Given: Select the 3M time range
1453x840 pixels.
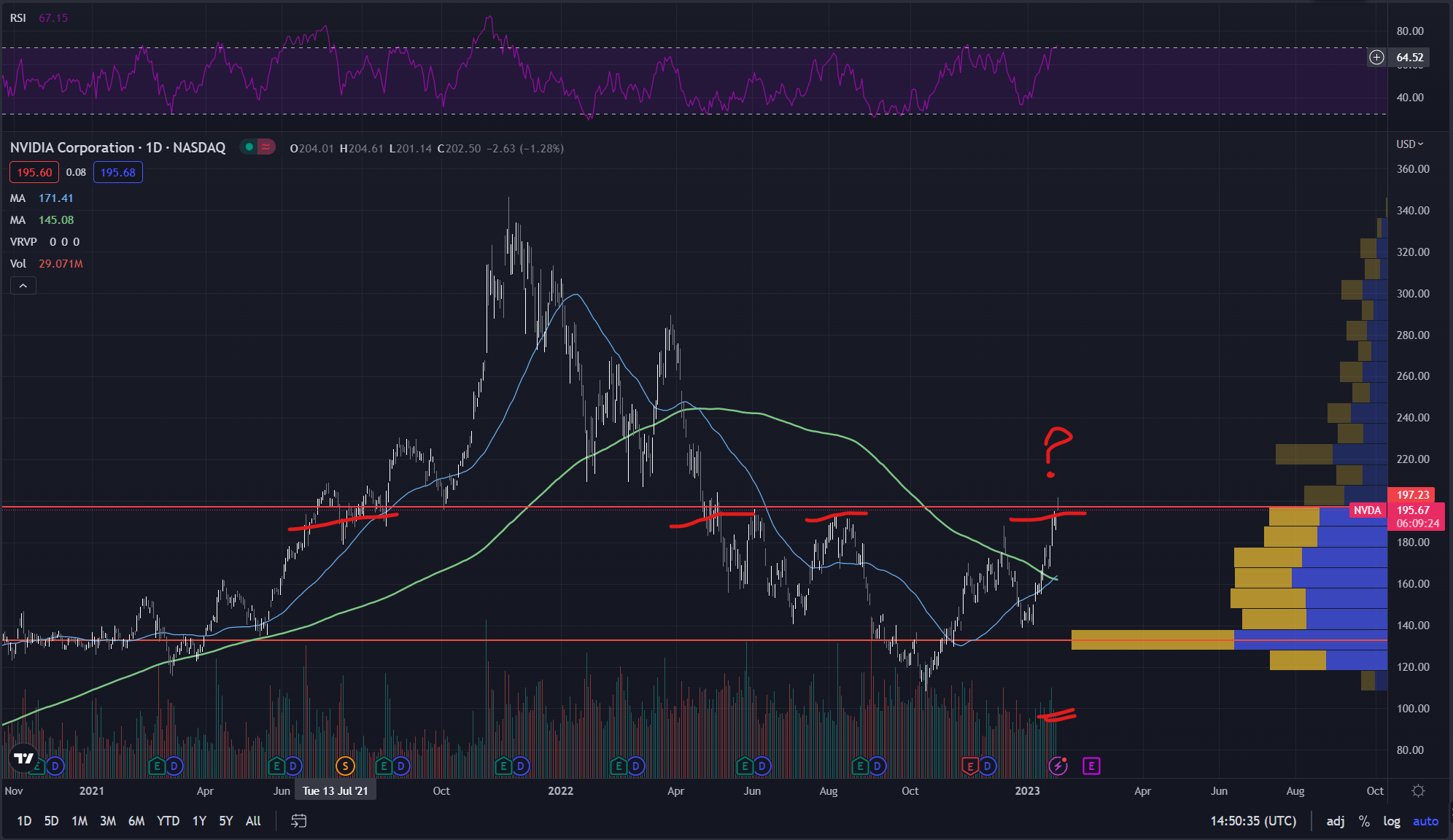Looking at the screenshot, I should click(108, 821).
